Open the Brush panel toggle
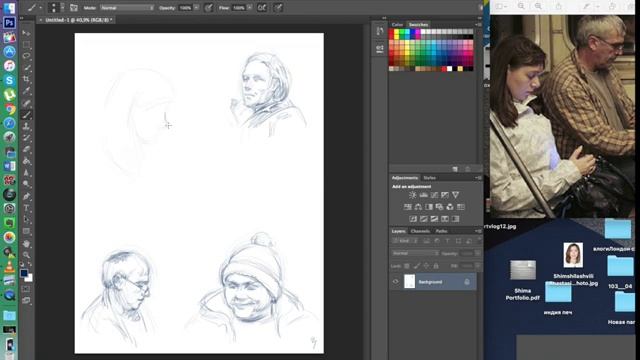This screenshot has width=640, height=360. click(x=73, y=7)
